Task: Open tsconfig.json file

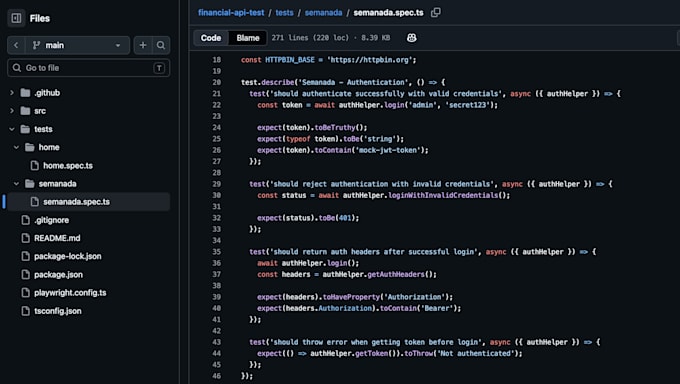Action: tap(58, 312)
